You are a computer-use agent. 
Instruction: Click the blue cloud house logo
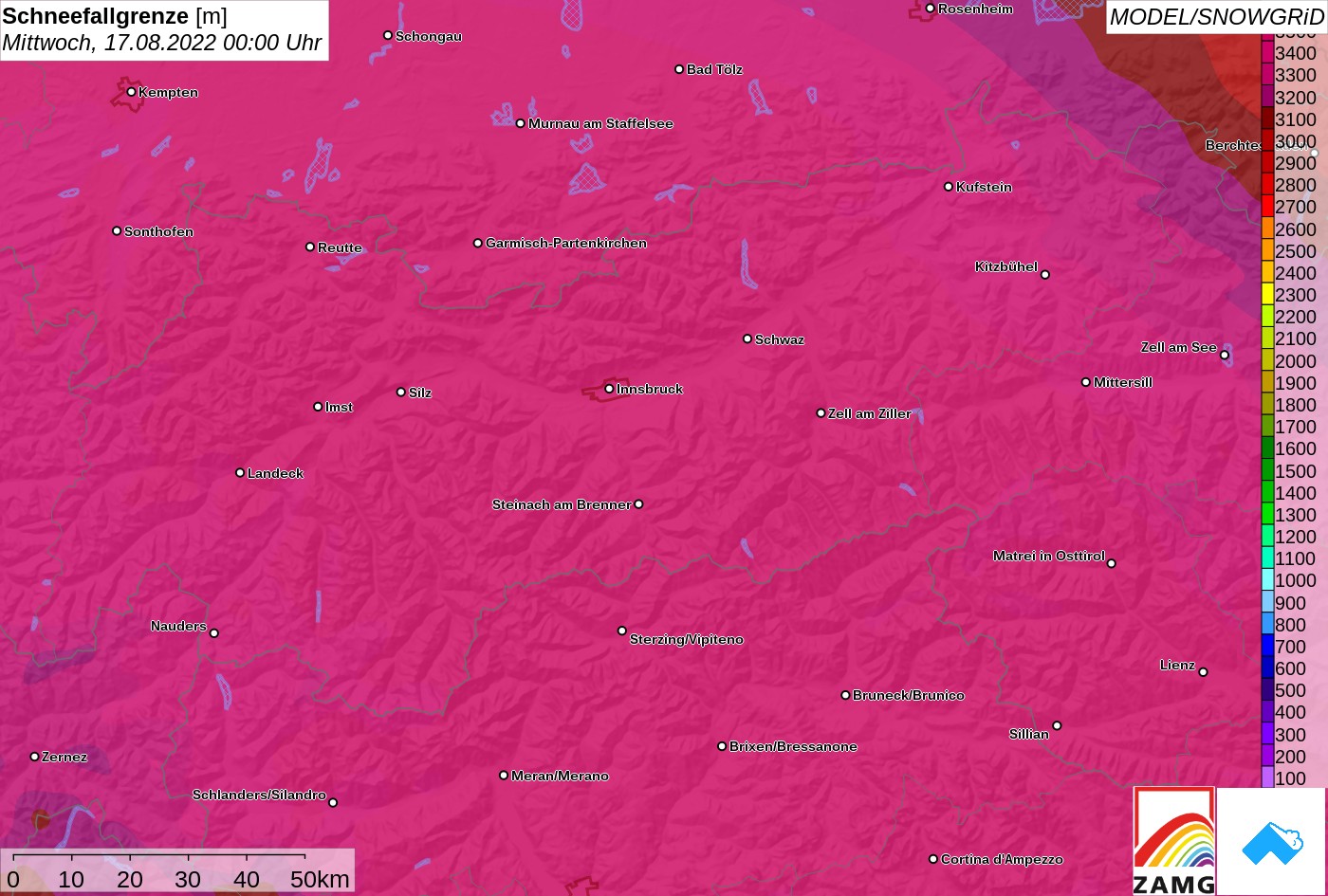pos(1271,841)
